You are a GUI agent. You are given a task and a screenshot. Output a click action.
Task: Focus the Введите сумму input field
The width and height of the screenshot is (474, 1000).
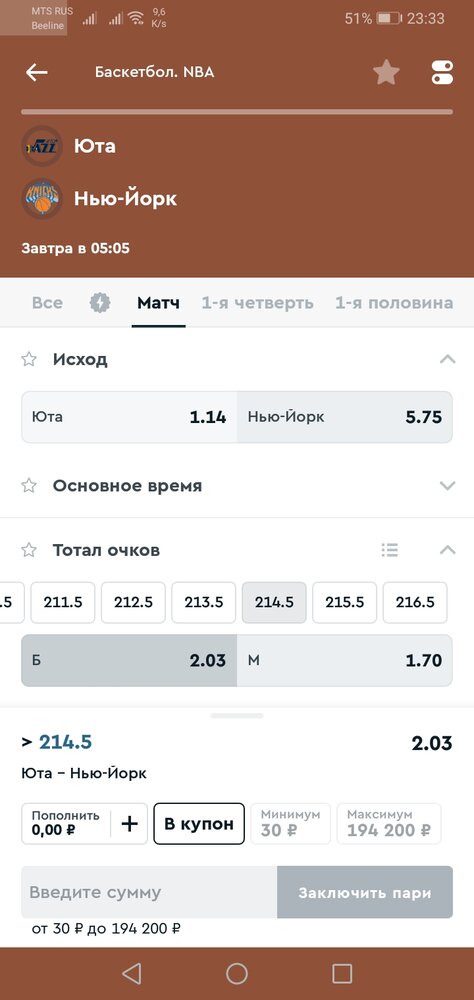point(149,892)
